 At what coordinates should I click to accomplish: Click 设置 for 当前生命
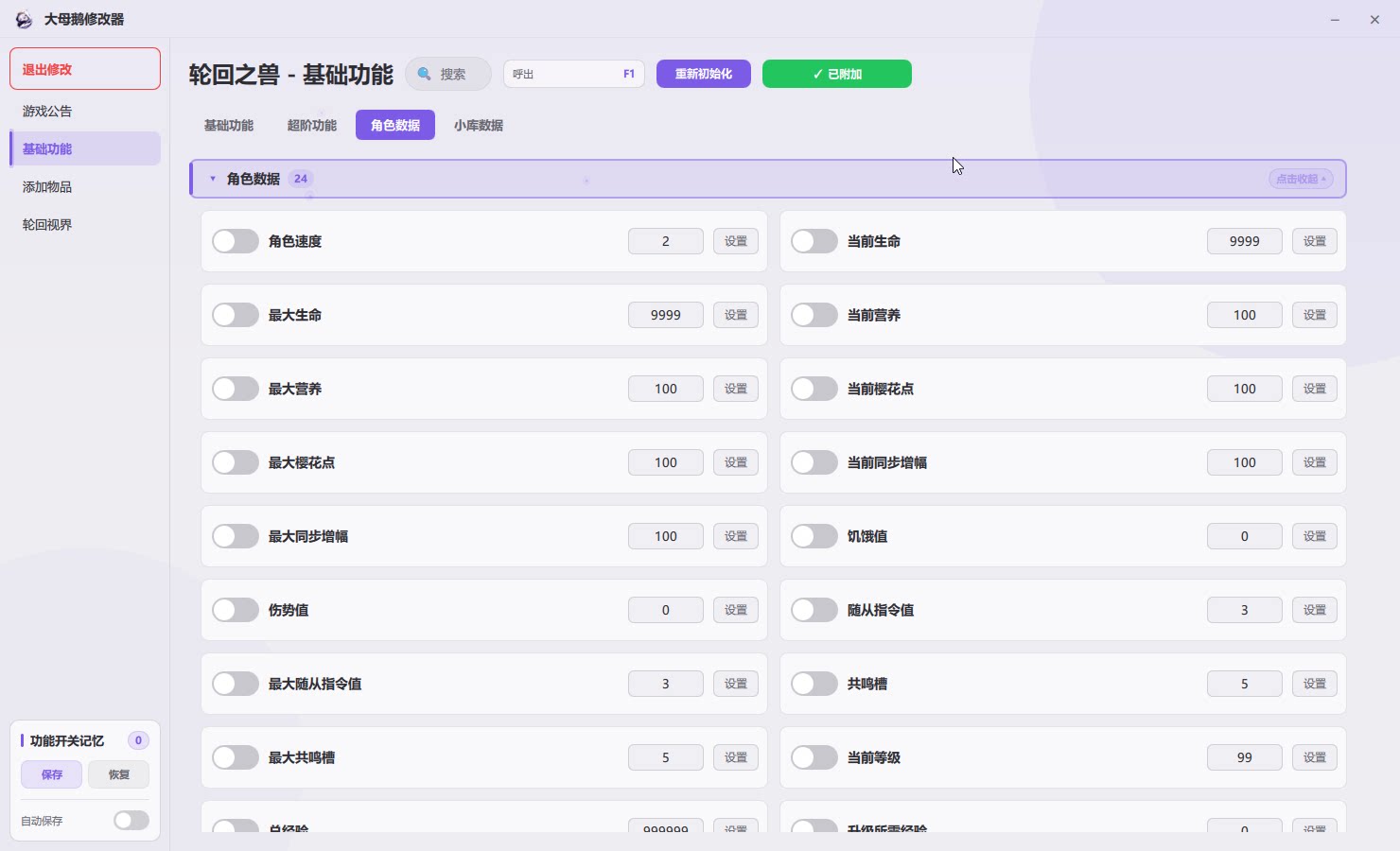point(1315,241)
